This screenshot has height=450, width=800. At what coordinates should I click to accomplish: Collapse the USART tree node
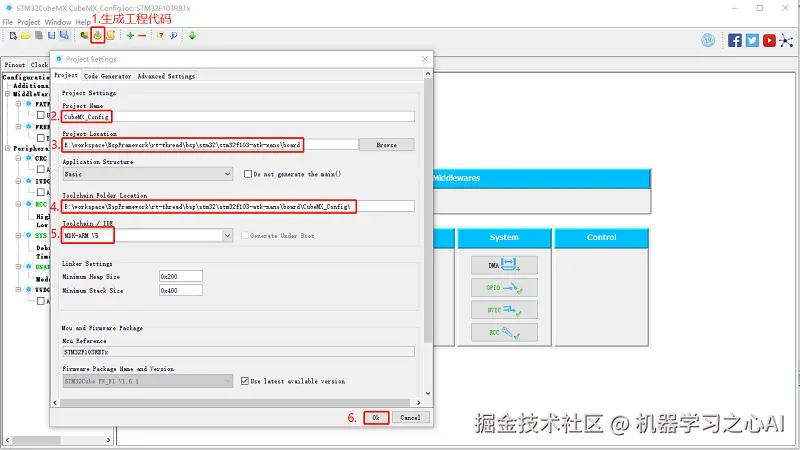point(18,266)
